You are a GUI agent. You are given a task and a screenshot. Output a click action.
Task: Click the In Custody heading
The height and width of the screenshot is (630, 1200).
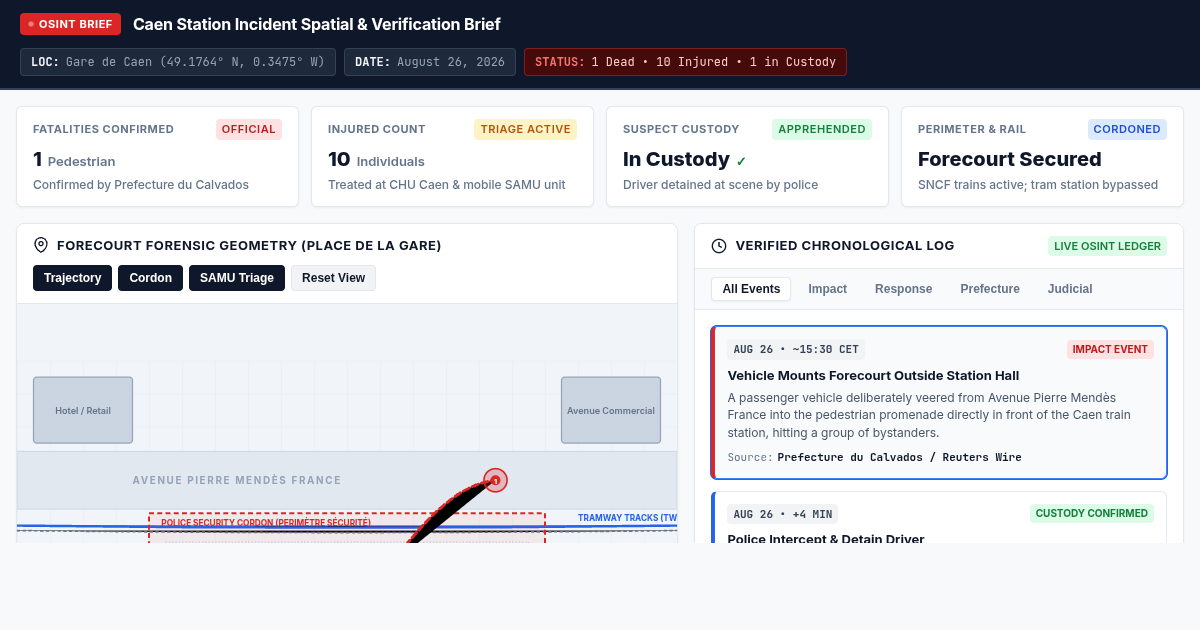click(x=676, y=159)
